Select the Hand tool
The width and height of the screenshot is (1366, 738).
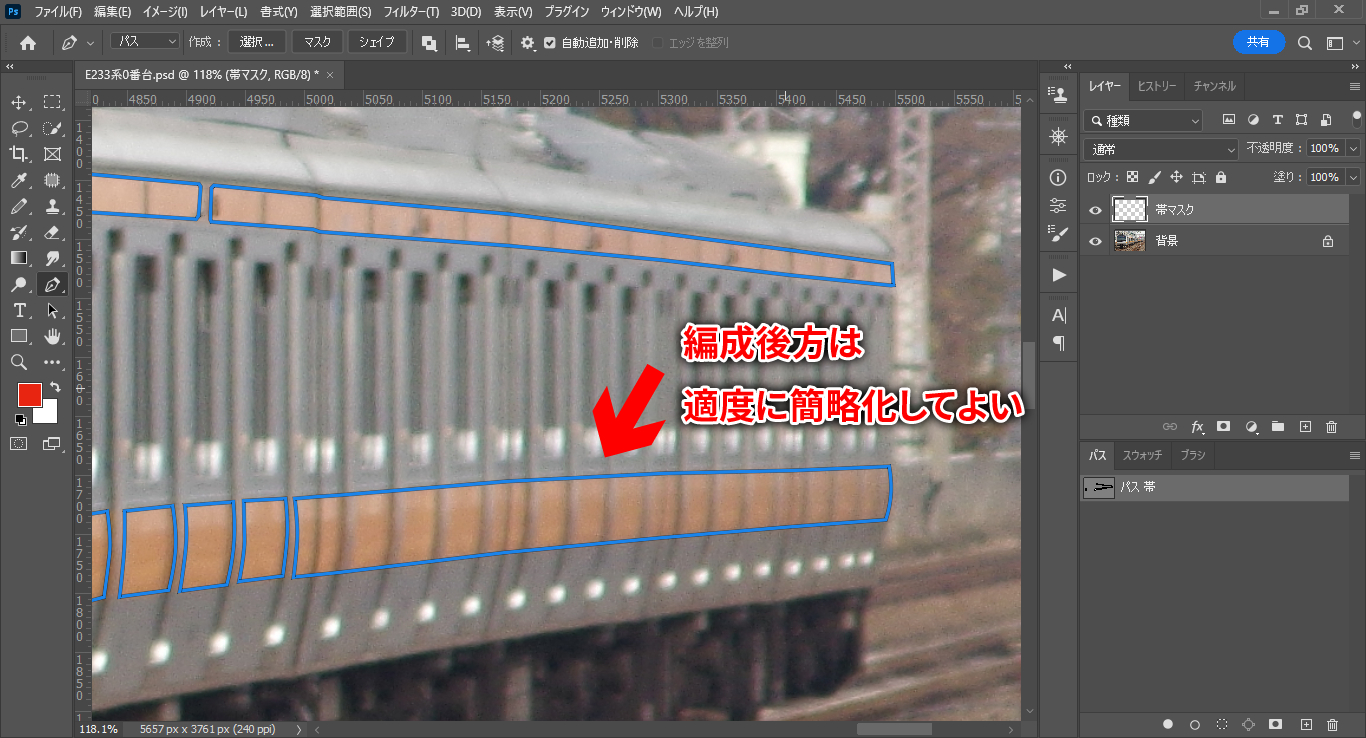[52, 336]
